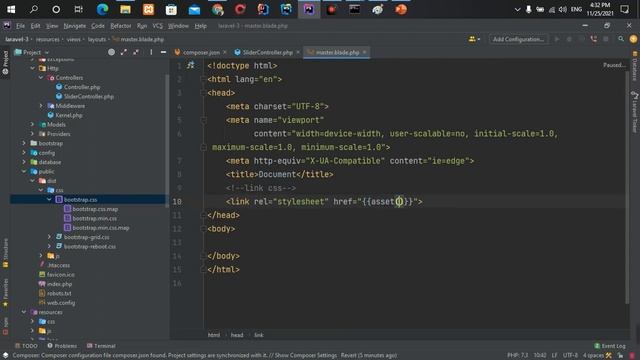Hide the Project panel with minus icon
Screen dimensions: 640x360
[163, 52]
